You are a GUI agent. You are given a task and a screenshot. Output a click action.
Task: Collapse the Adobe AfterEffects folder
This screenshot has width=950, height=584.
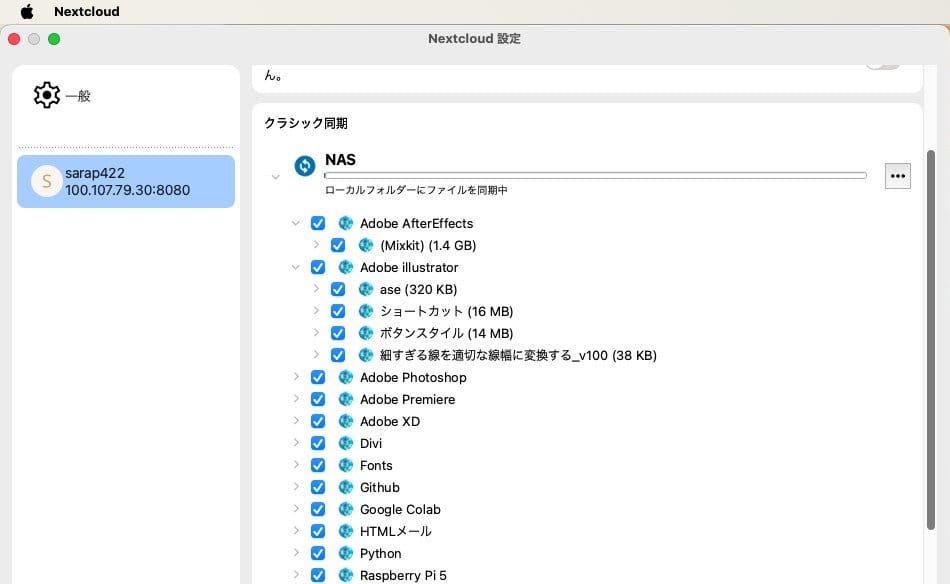click(x=296, y=223)
